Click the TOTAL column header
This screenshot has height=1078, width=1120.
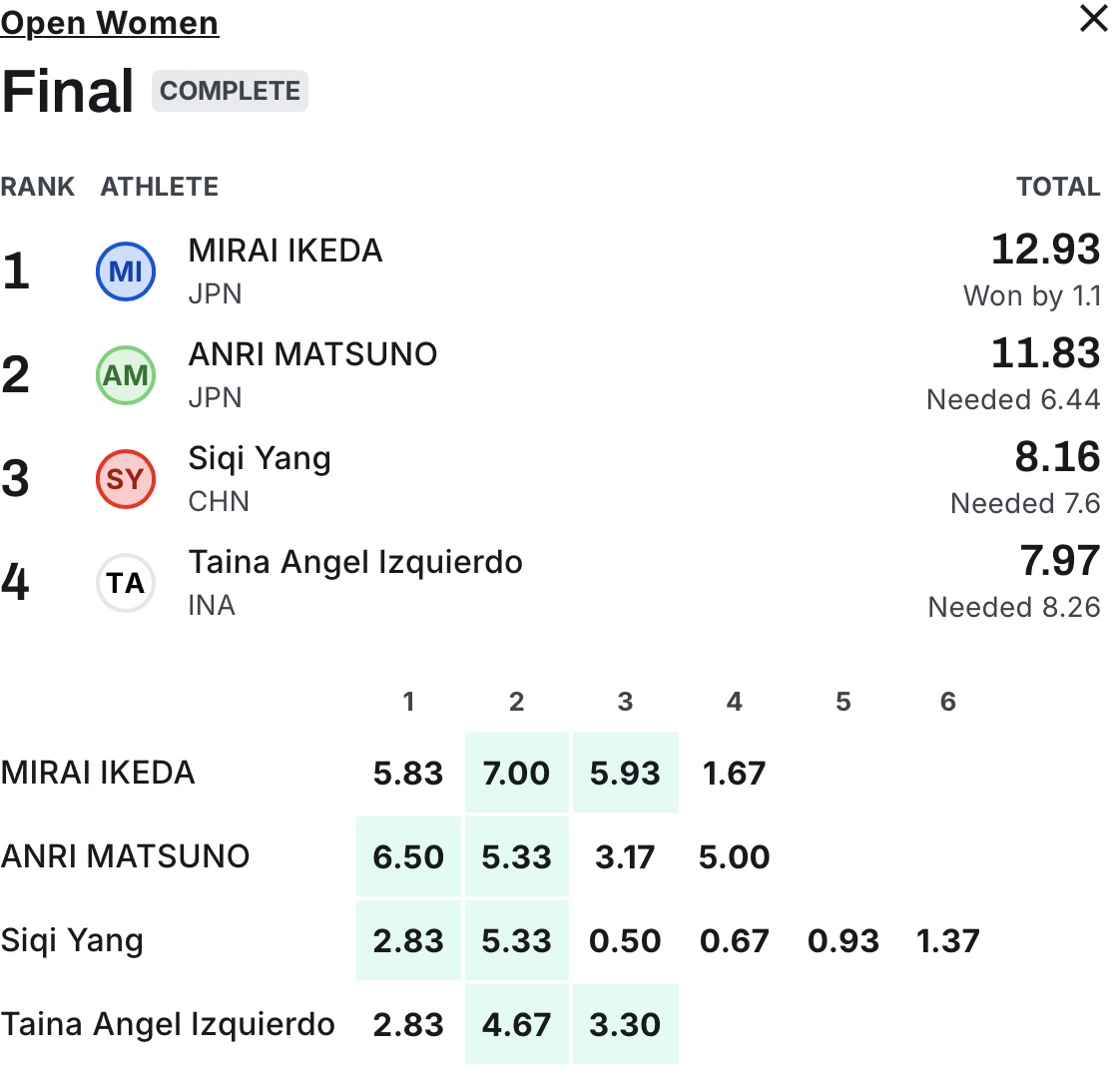tap(1058, 187)
